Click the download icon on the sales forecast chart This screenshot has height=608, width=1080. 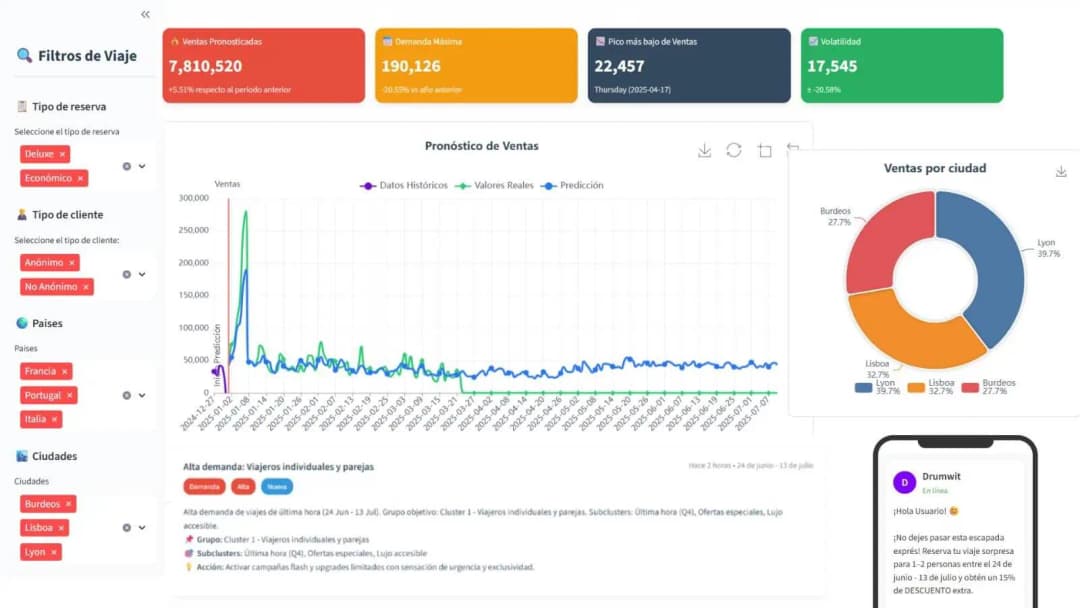click(704, 151)
